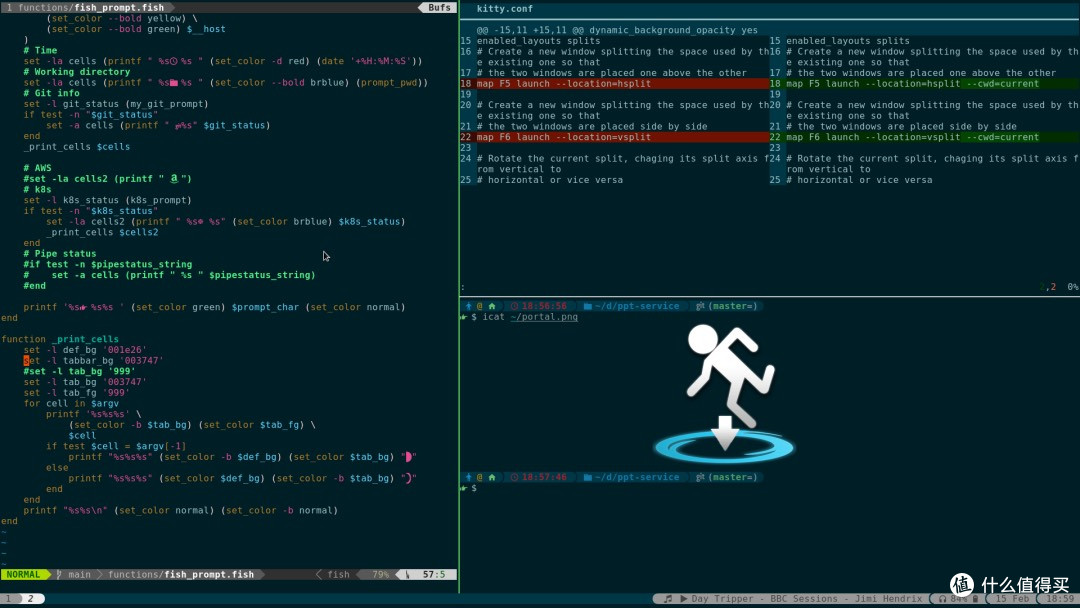This screenshot has height=608, width=1080.
Task: Click the Day Tripper song title
Action: tap(722, 599)
